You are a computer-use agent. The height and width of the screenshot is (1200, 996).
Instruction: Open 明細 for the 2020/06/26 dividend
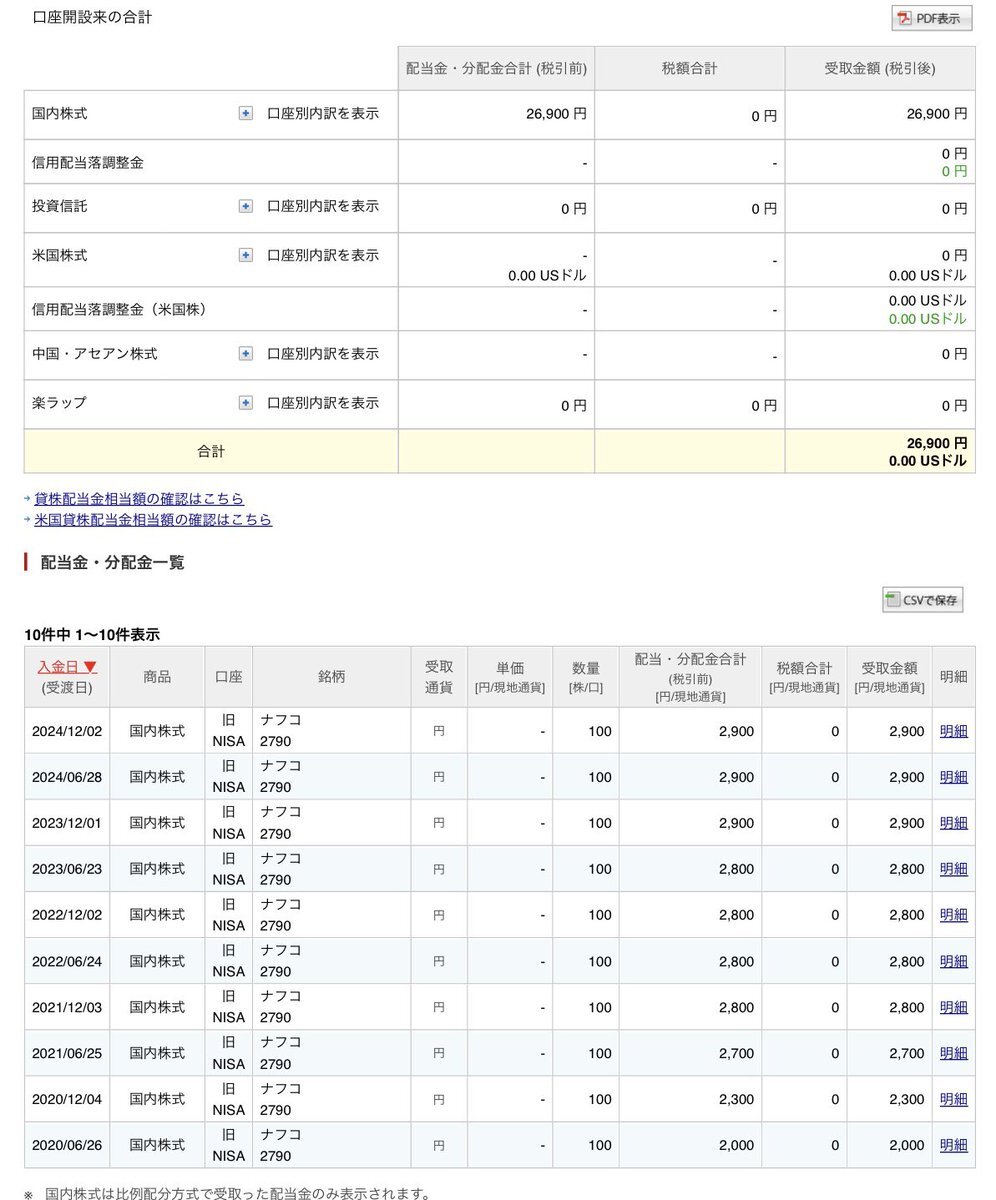pos(953,1145)
